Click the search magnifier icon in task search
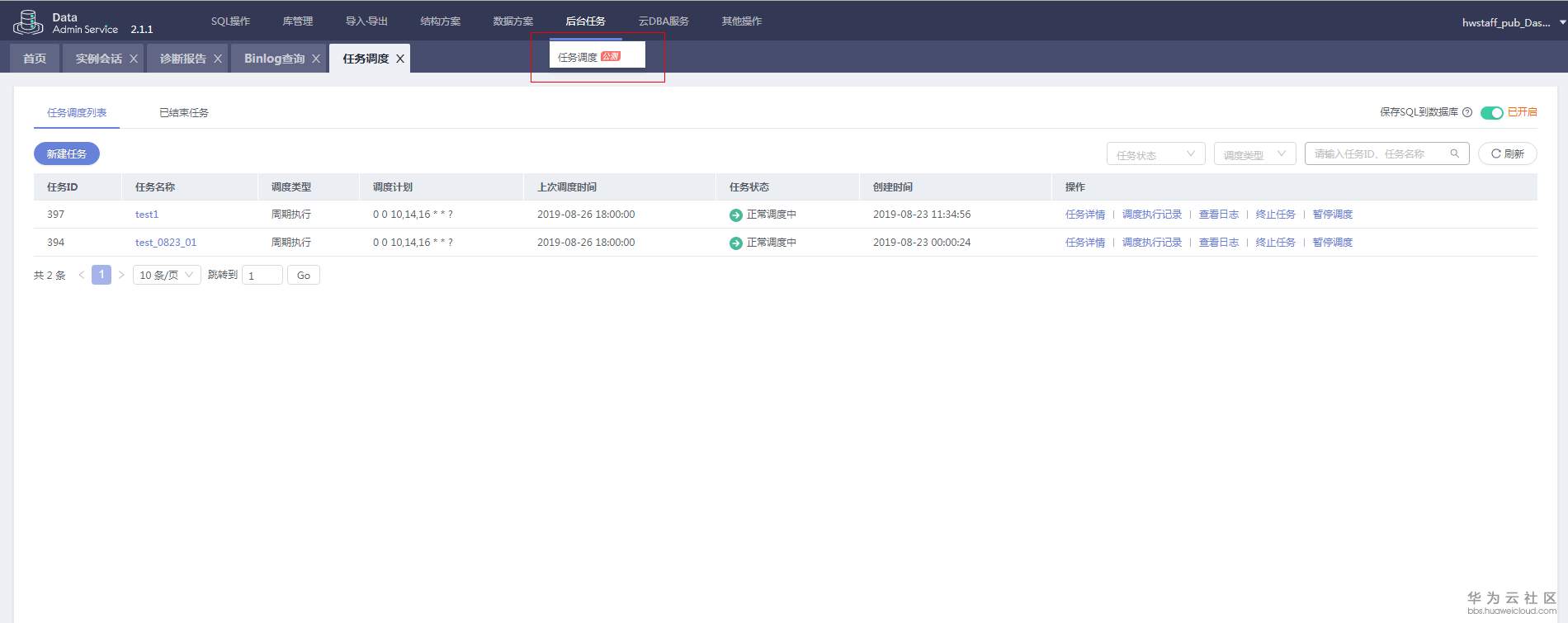 pos(1455,153)
